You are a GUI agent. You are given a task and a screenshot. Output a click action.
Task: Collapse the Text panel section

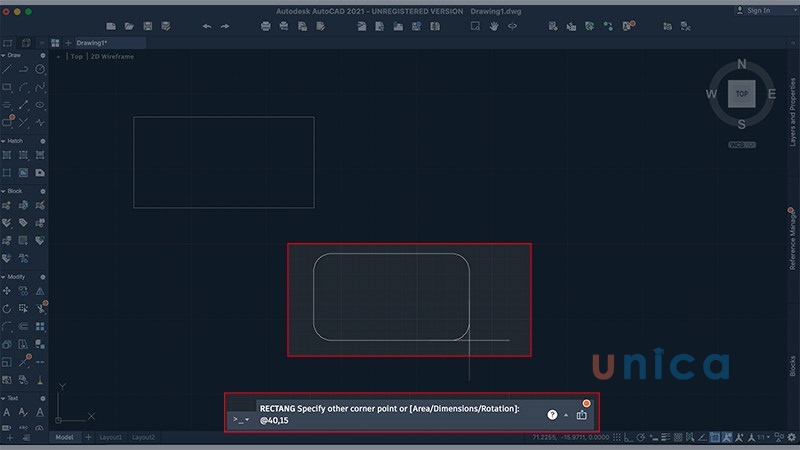[3, 398]
